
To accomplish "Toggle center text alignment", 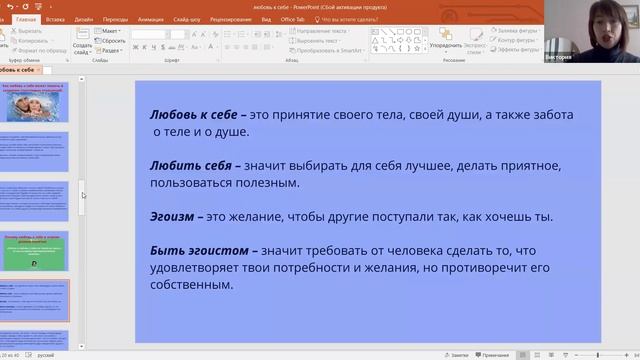I will [236, 47].
